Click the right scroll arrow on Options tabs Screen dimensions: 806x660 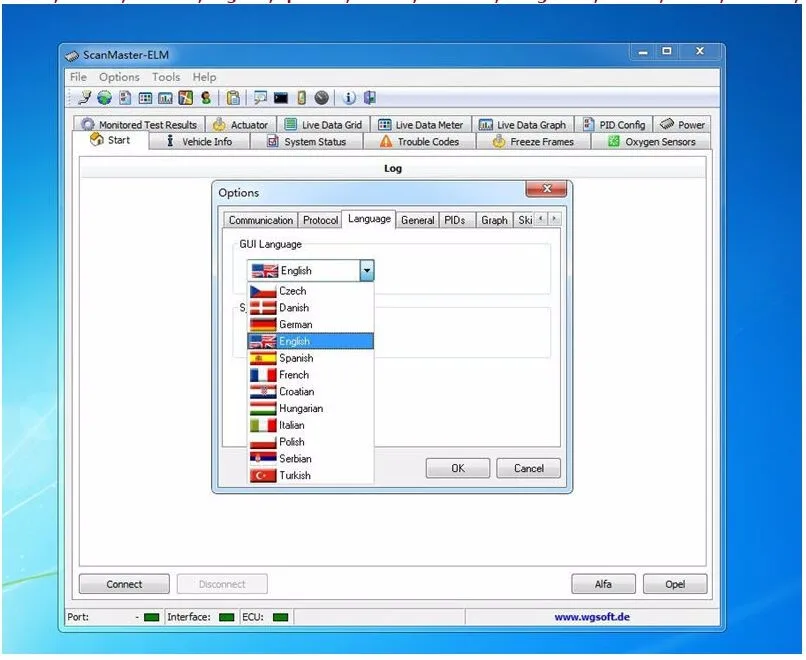(x=554, y=219)
